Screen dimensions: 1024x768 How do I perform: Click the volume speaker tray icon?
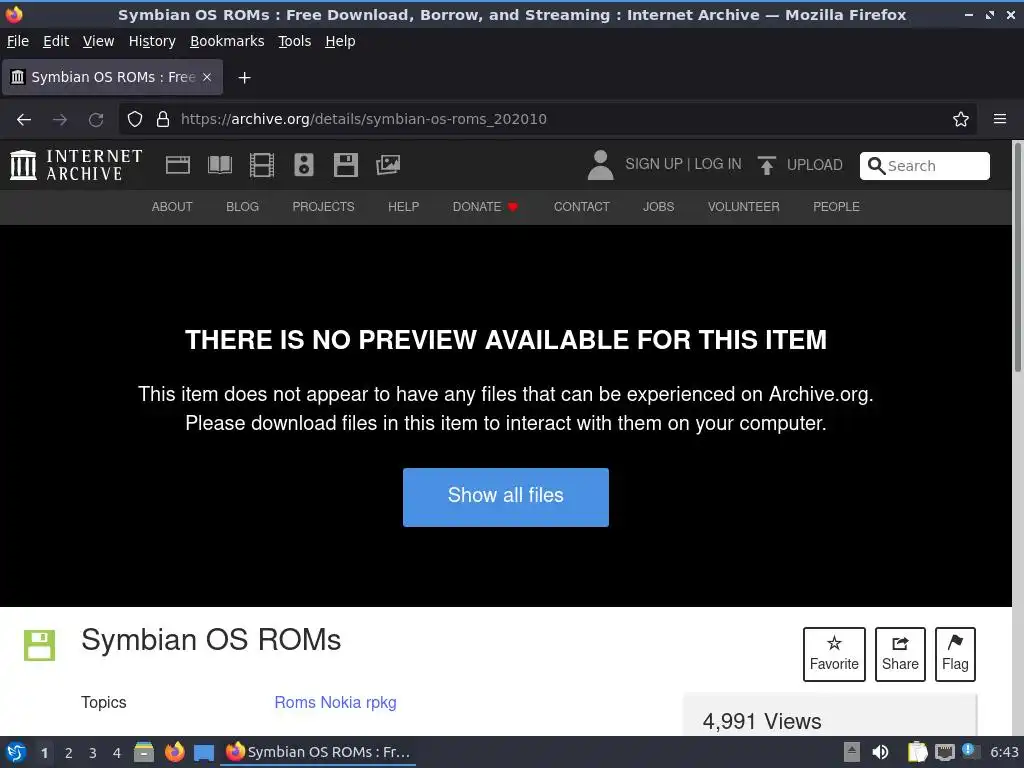pyautogui.click(x=880, y=752)
